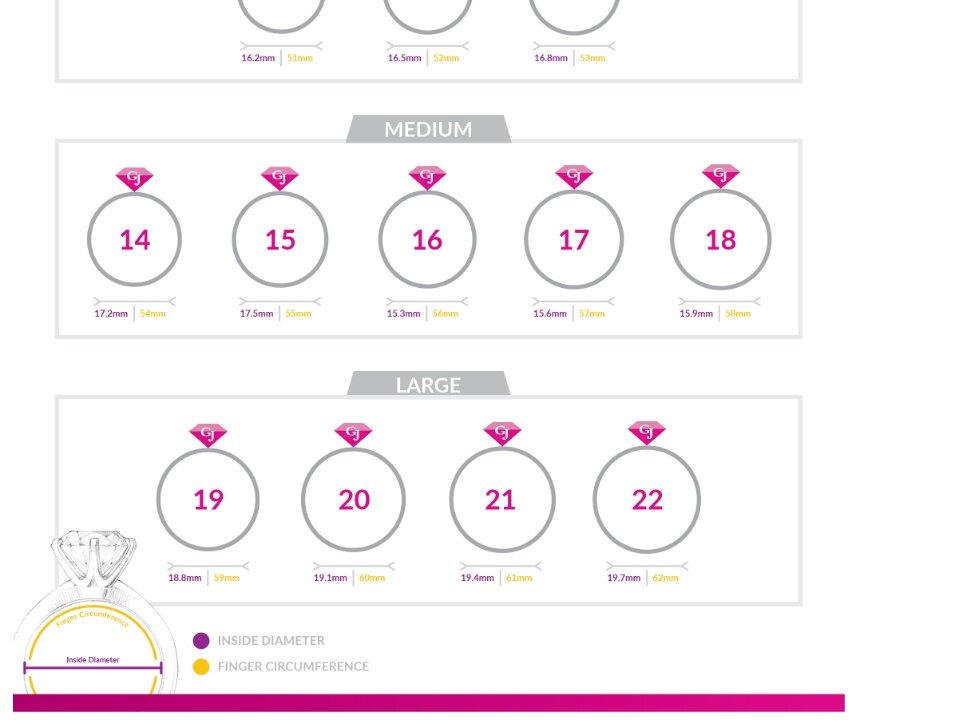960x728 pixels.
Task: Click the 18.8mm diameter label under ring 19
Action: tap(185, 578)
